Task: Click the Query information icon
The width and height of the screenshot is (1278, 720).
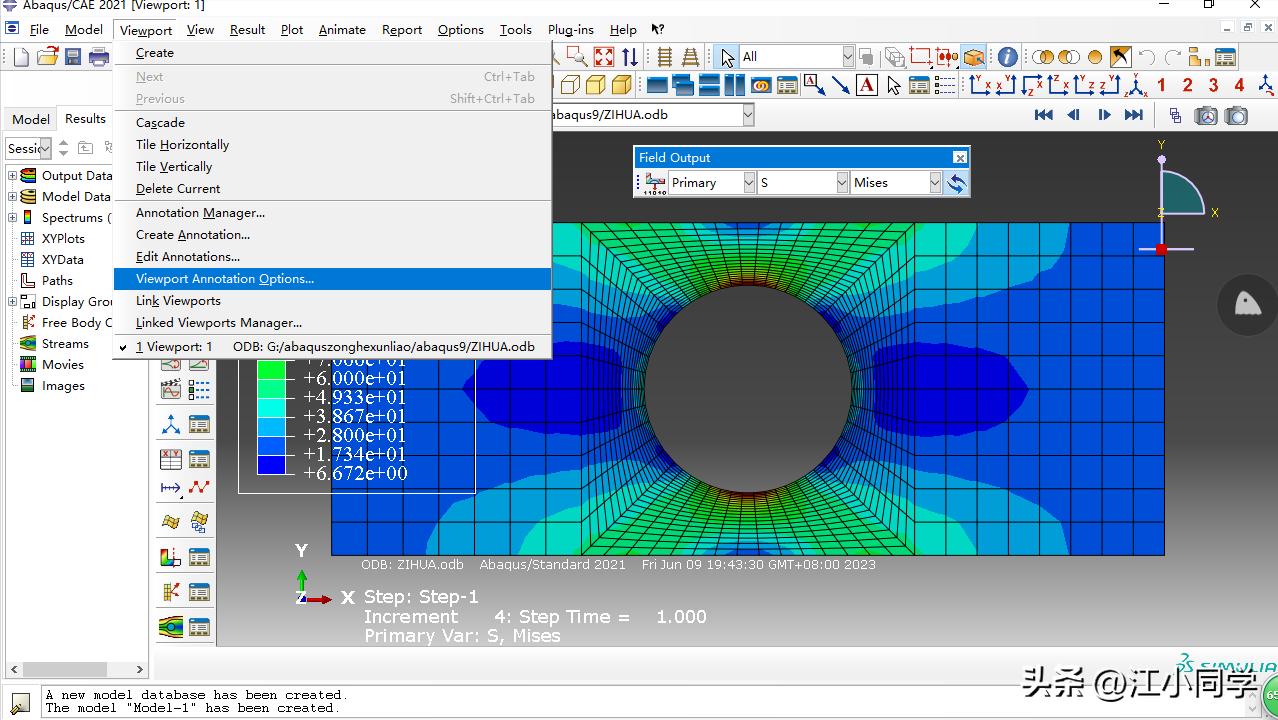Action: 1007,57
